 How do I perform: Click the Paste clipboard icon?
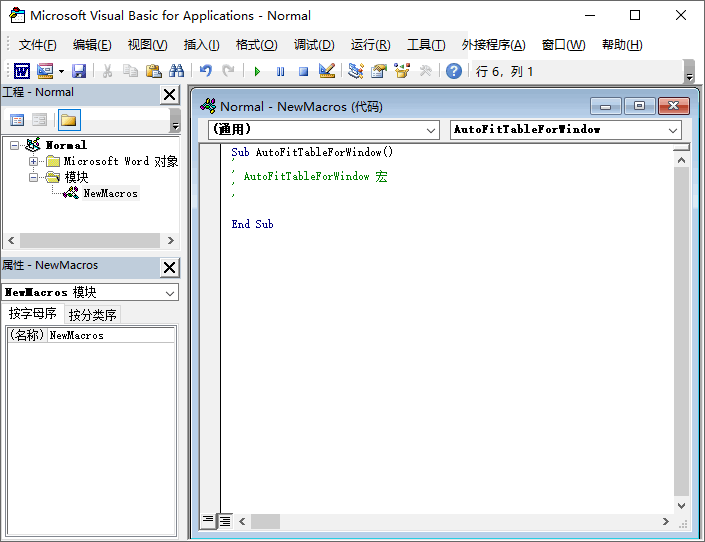153,71
